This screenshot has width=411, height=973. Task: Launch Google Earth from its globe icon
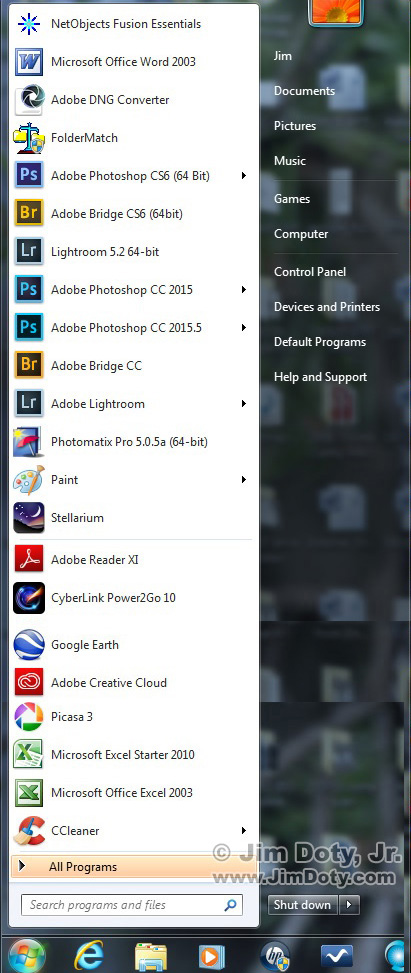click(29, 645)
